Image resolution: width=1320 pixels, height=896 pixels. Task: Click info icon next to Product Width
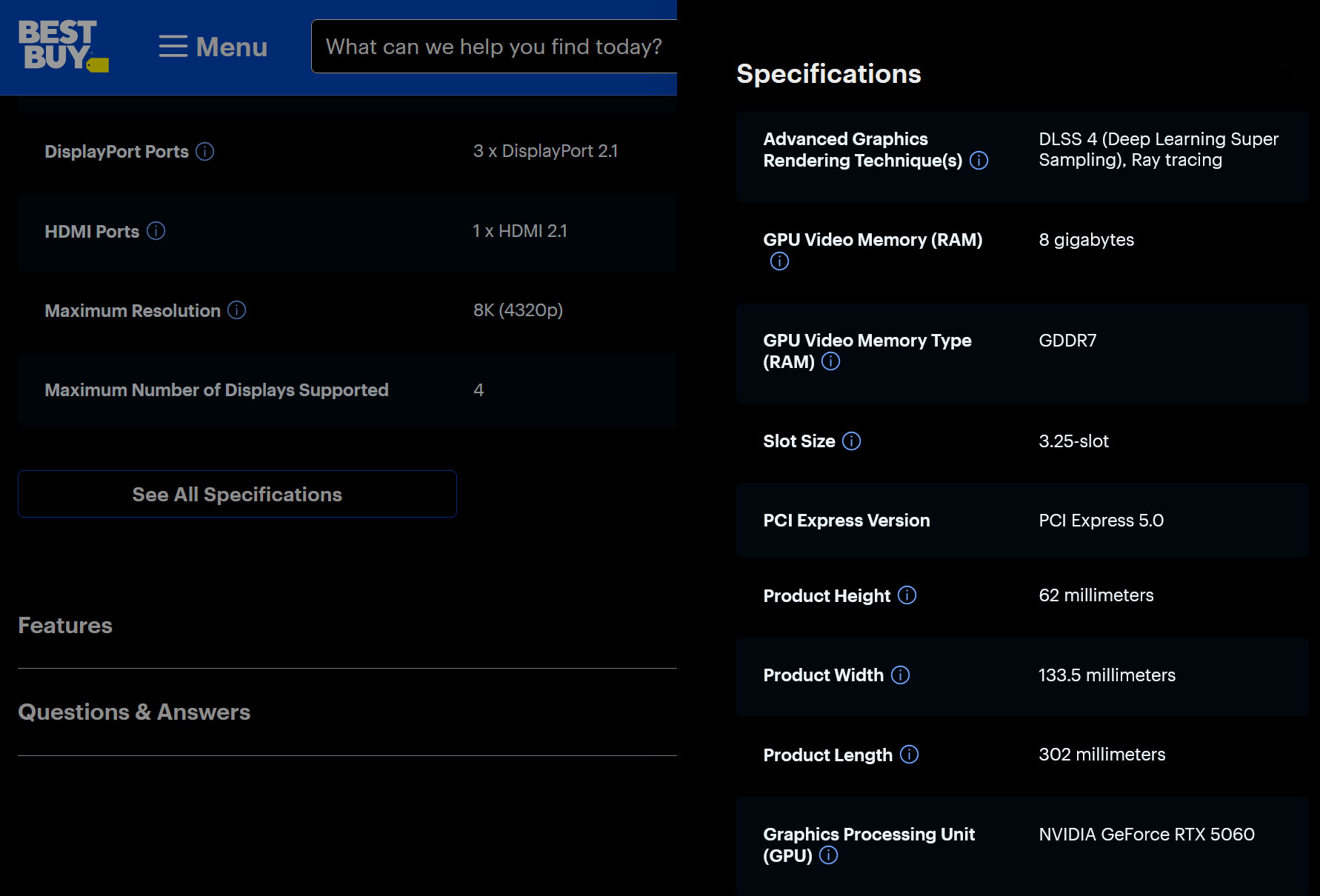click(901, 675)
